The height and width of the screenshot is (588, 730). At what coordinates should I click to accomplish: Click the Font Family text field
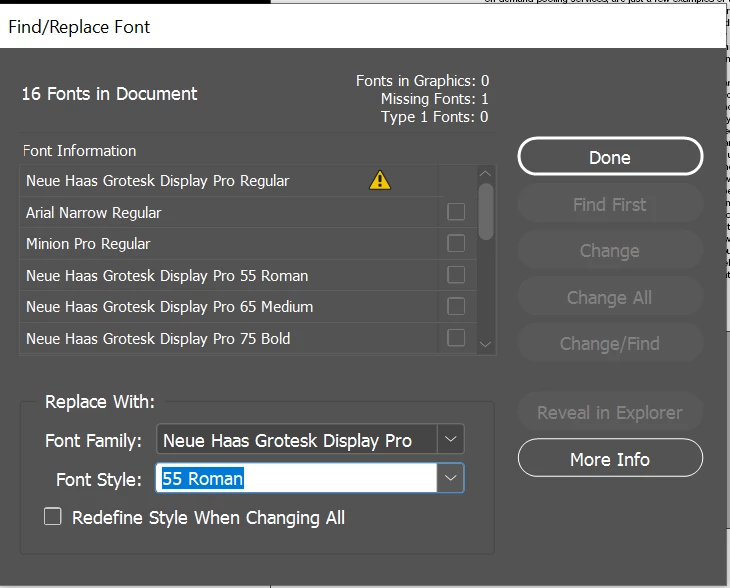(x=297, y=439)
